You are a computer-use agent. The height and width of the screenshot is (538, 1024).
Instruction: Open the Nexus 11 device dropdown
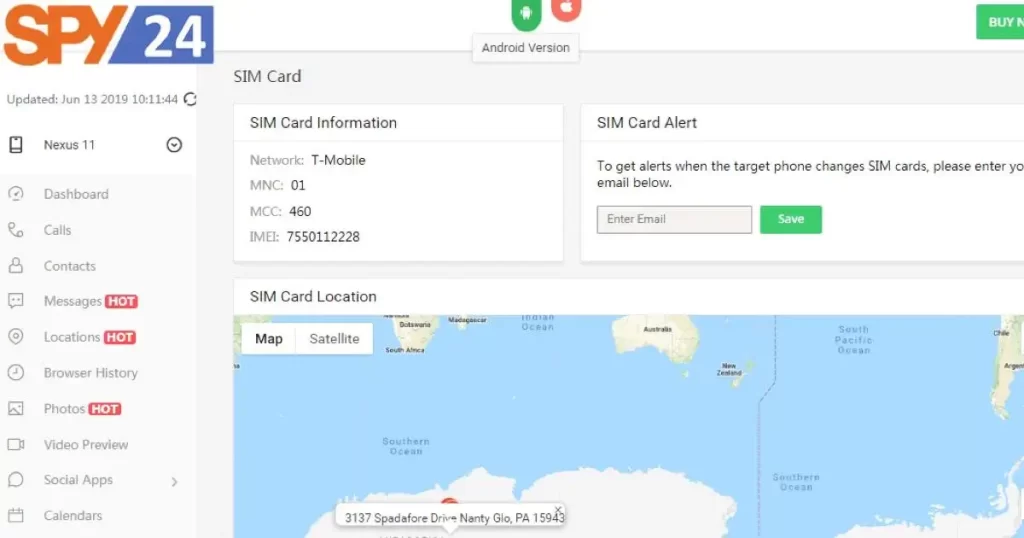pos(174,145)
